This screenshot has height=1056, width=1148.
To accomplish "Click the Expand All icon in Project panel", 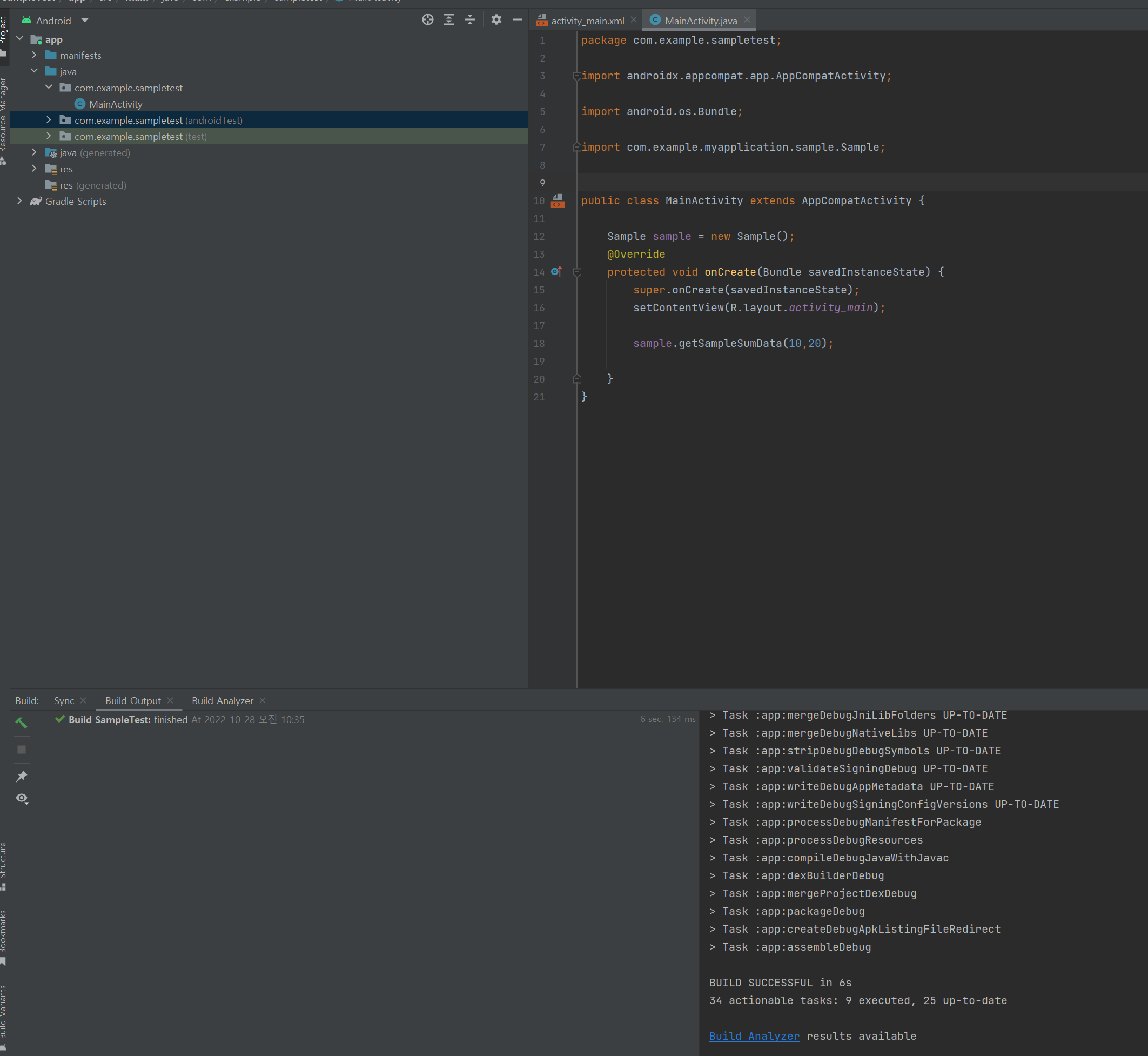I will coord(449,20).
